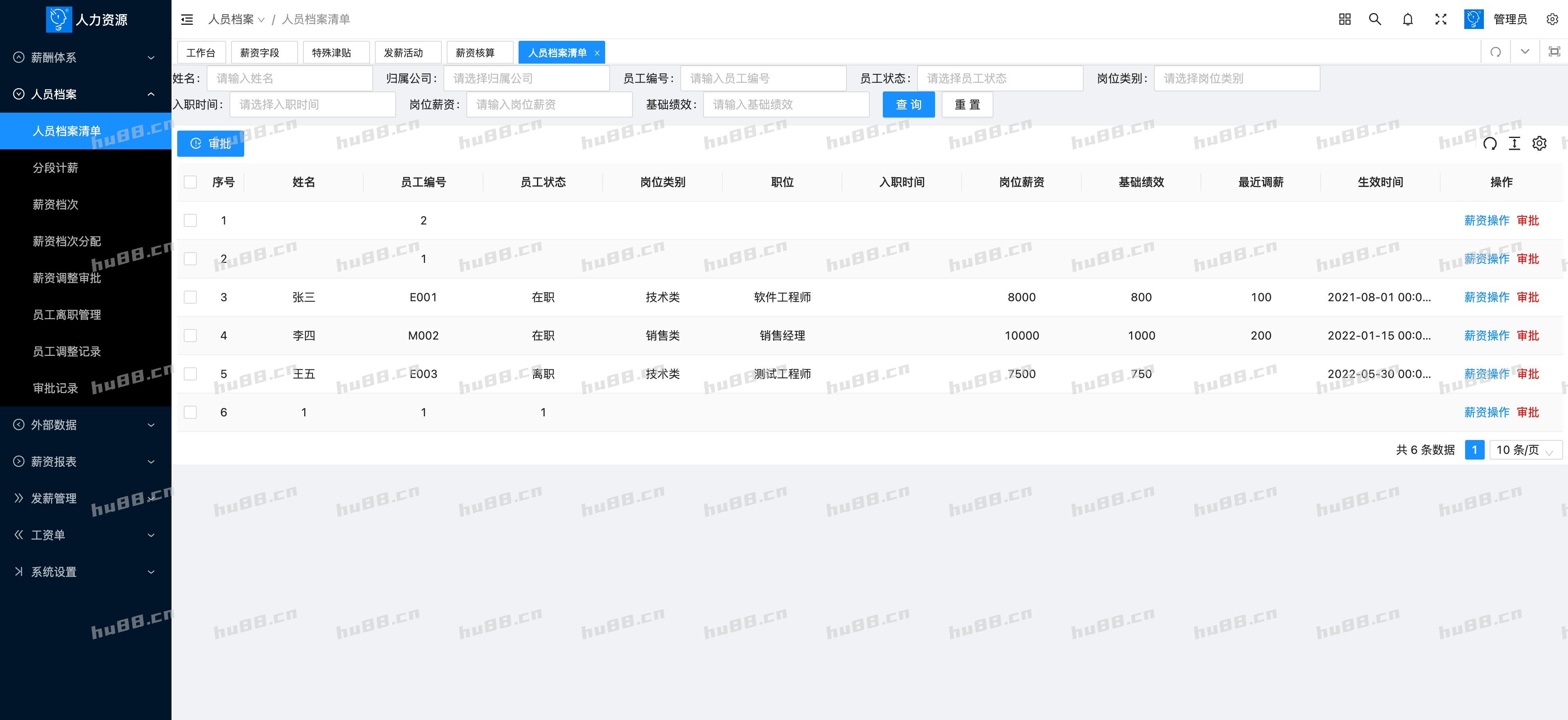
Task: Refresh the table with the reload icon
Action: pyautogui.click(x=1490, y=144)
